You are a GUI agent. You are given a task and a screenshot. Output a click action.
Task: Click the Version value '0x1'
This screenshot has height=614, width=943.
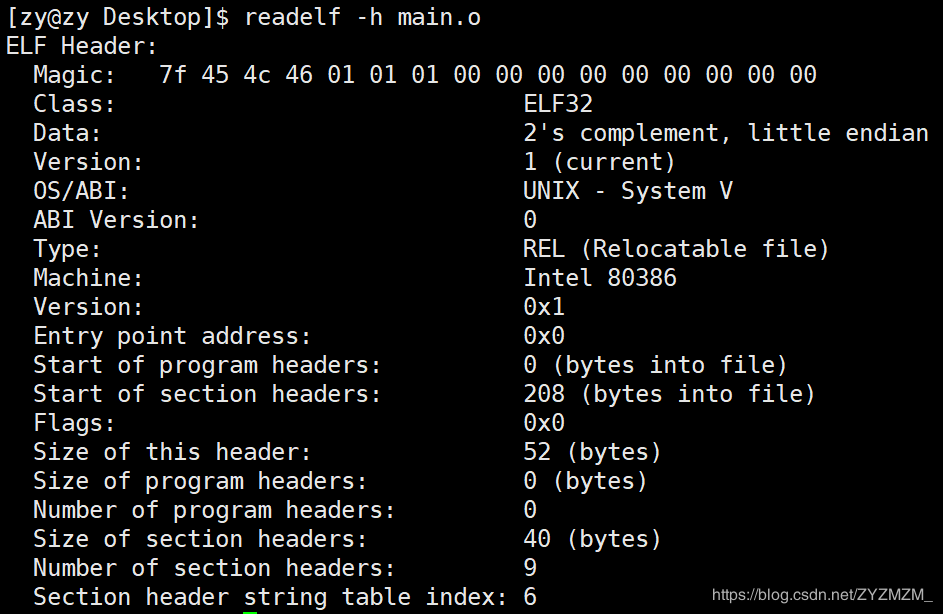544,307
